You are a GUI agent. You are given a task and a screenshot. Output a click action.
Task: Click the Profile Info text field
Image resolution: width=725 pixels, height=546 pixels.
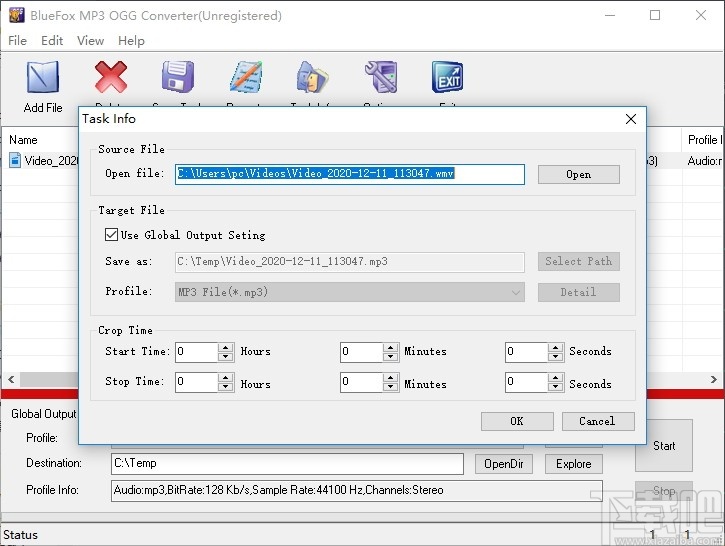coord(356,491)
